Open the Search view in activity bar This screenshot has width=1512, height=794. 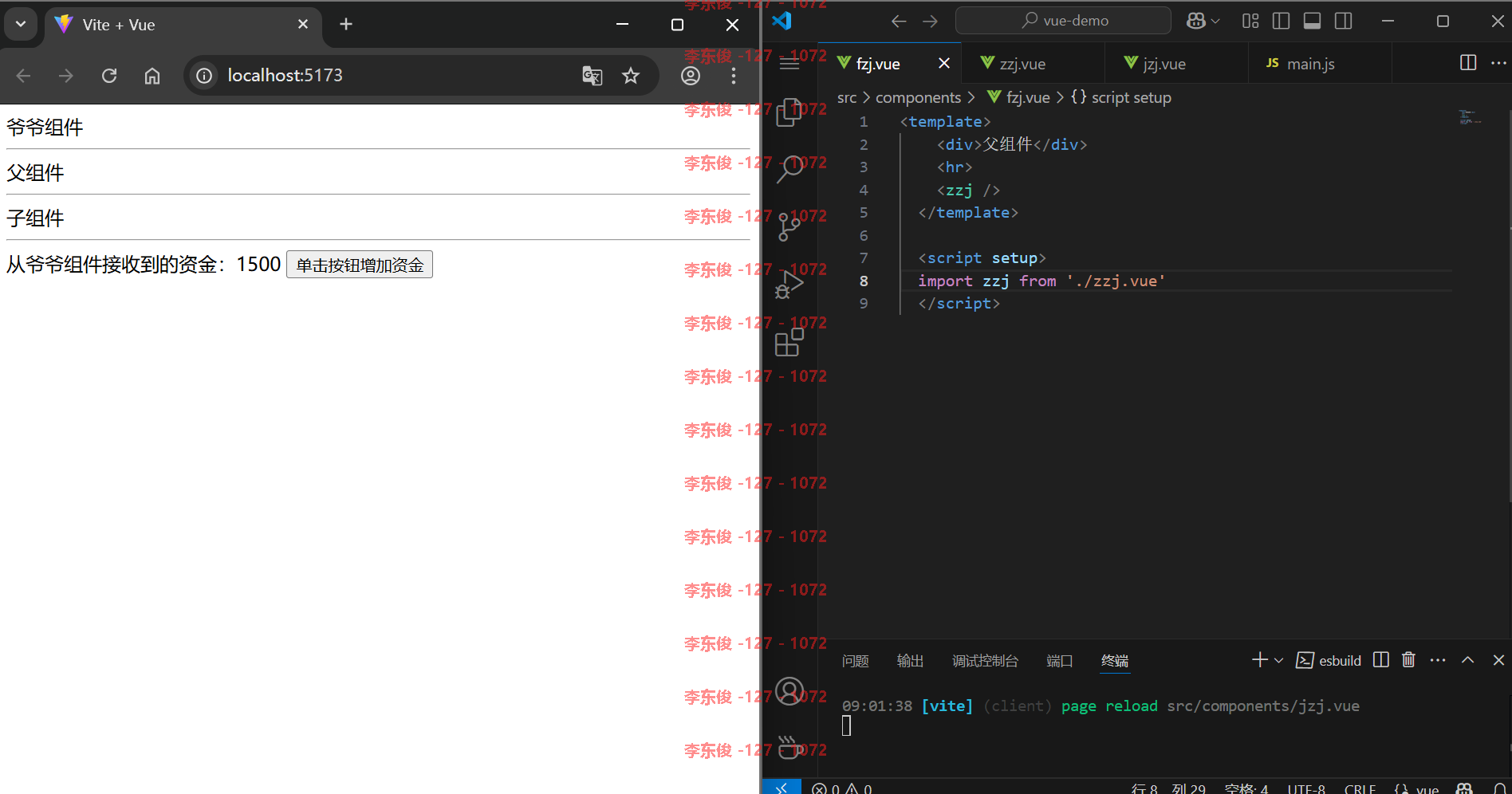point(789,168)
